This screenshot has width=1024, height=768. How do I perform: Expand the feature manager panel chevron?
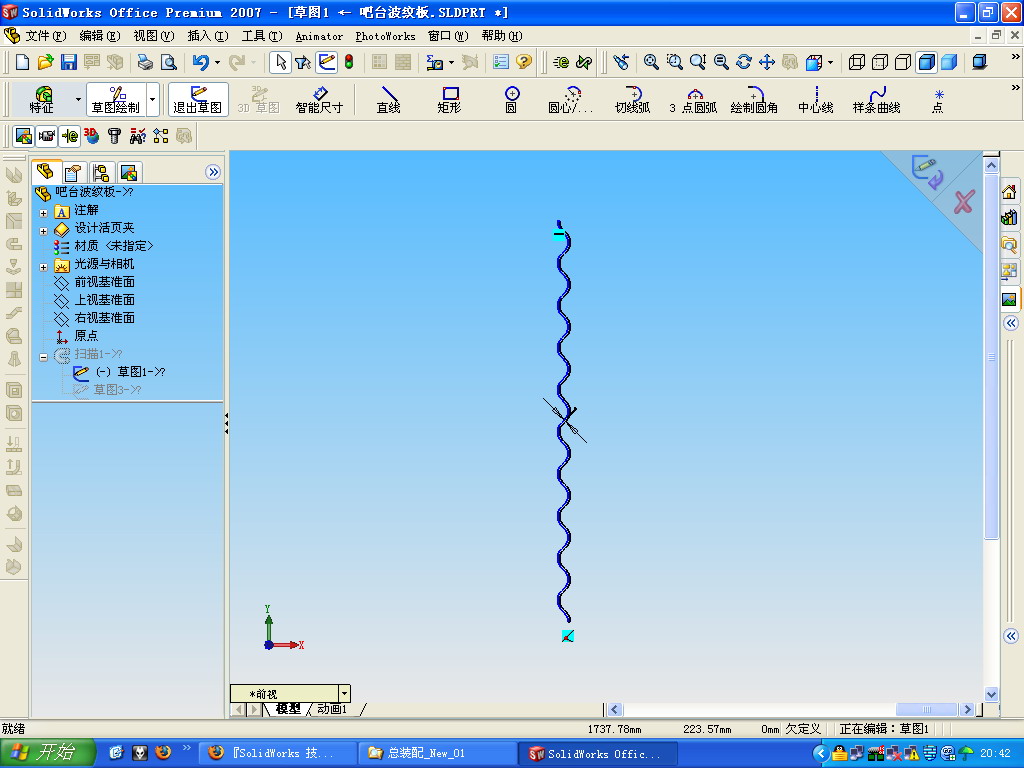coord(213,172)
